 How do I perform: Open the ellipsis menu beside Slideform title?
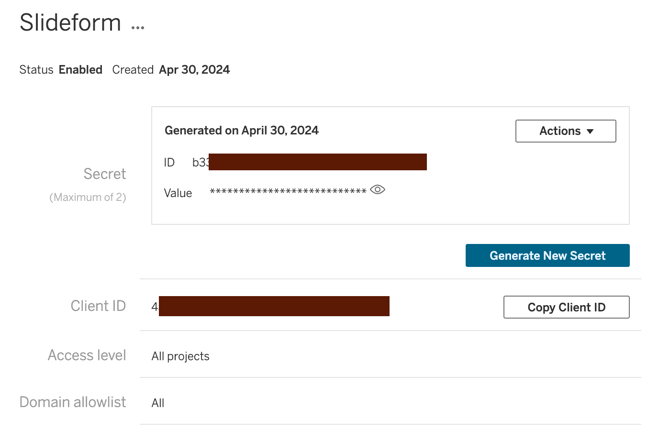pyautogui.click(x=138, y=26)
